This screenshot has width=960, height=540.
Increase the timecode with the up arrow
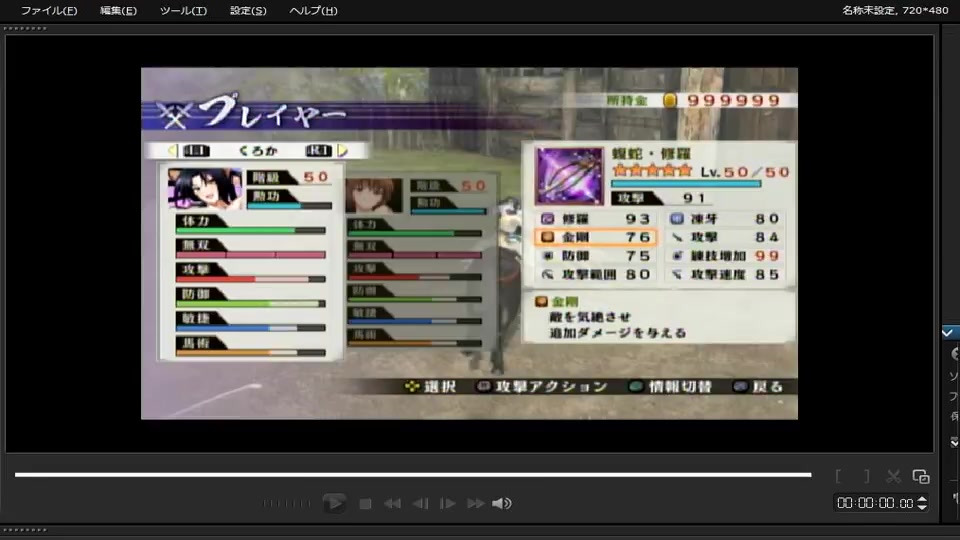922,500
